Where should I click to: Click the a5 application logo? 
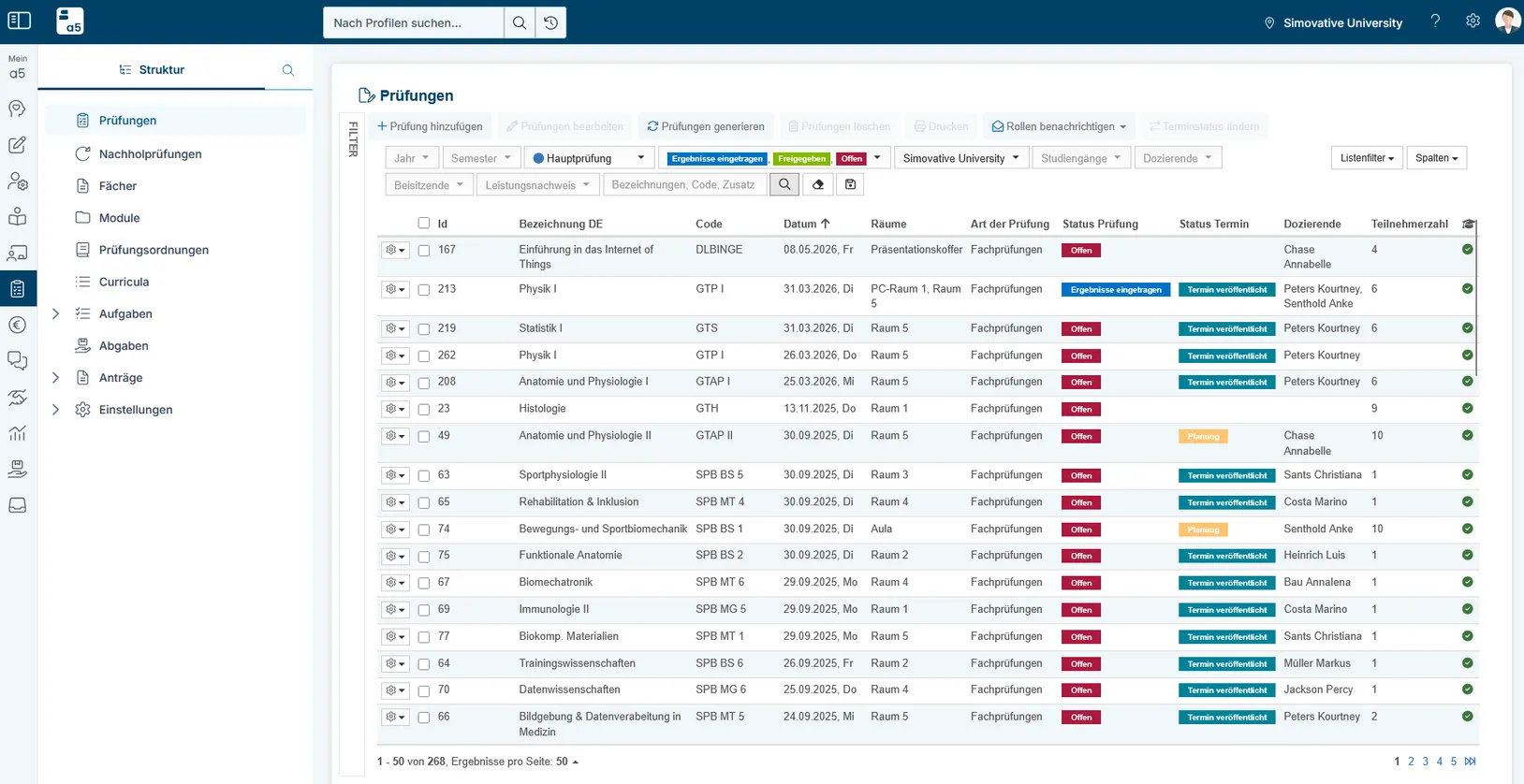tap(70, 21)
